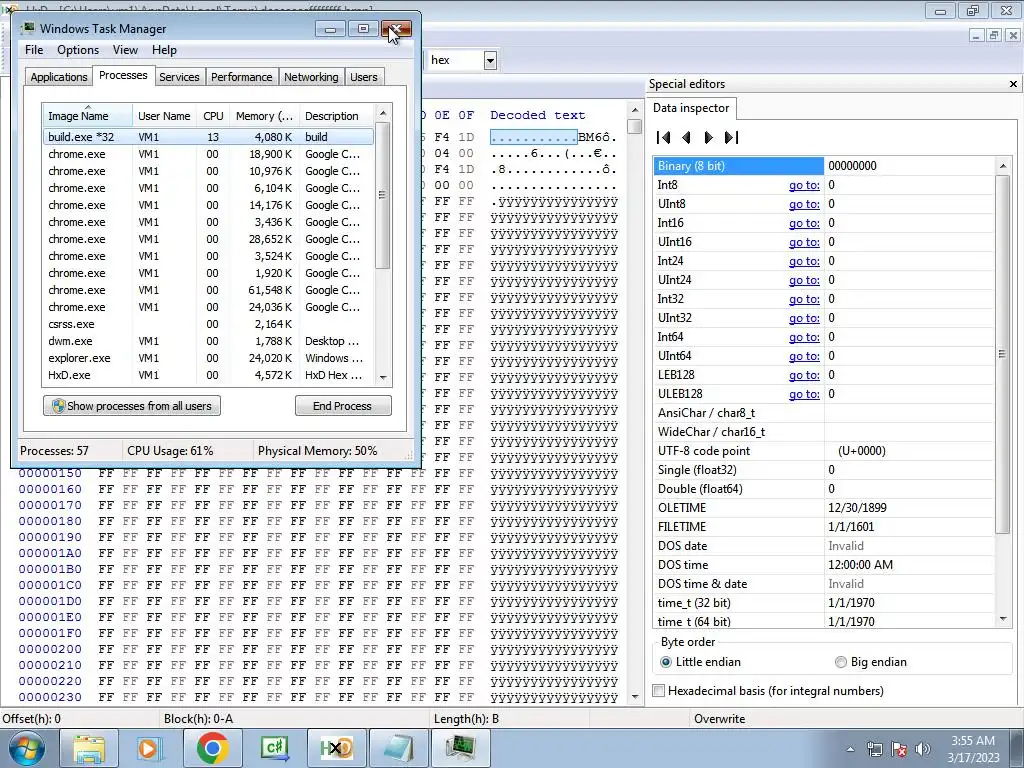Go to next byte in Data inspector

709,137
